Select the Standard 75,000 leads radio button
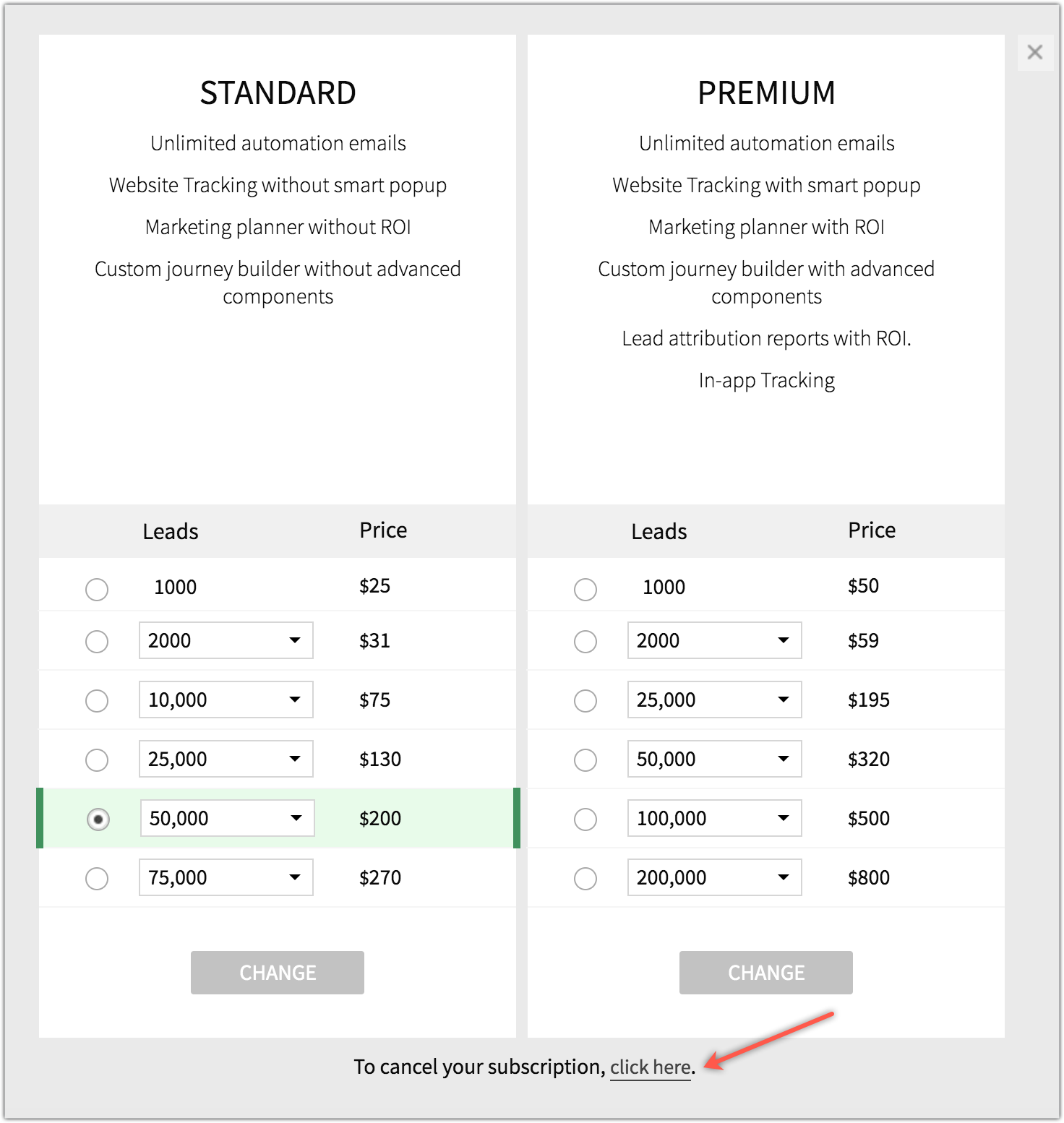This screenshot has width=1064, height=1123. pyautogui.click(x=97, y=878)
